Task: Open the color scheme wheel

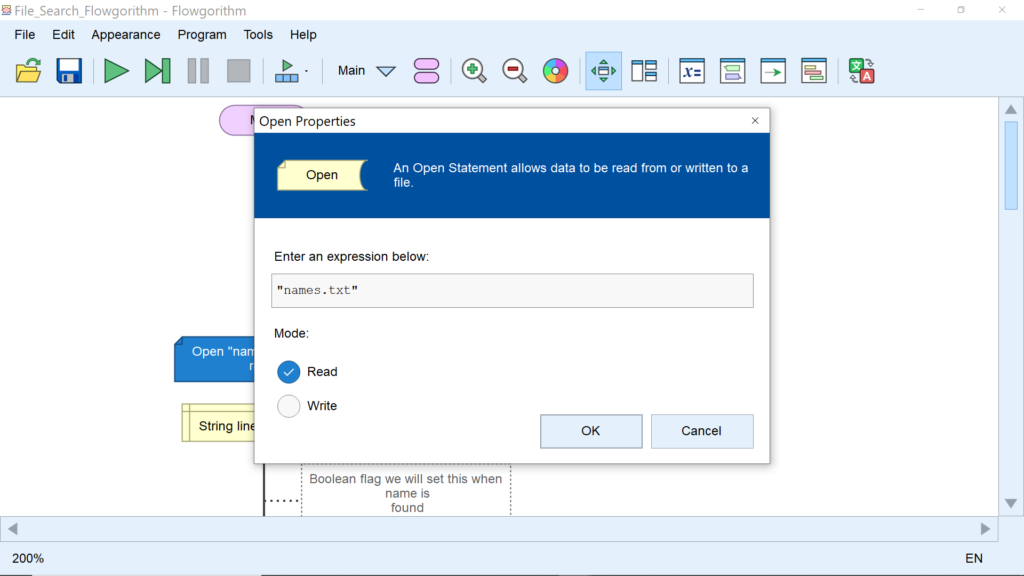Action: pyautogui.click(x=555, y=71)
